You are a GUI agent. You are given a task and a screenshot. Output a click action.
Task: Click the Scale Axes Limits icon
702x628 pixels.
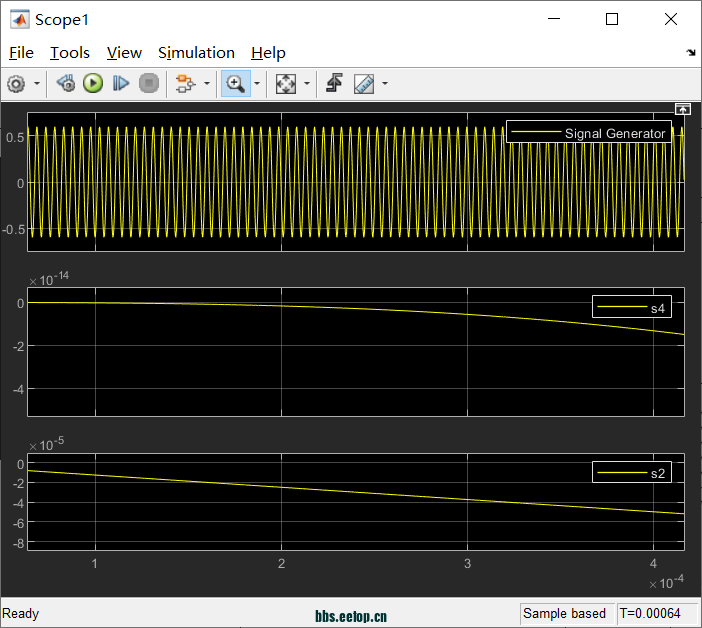coord(286,84)
